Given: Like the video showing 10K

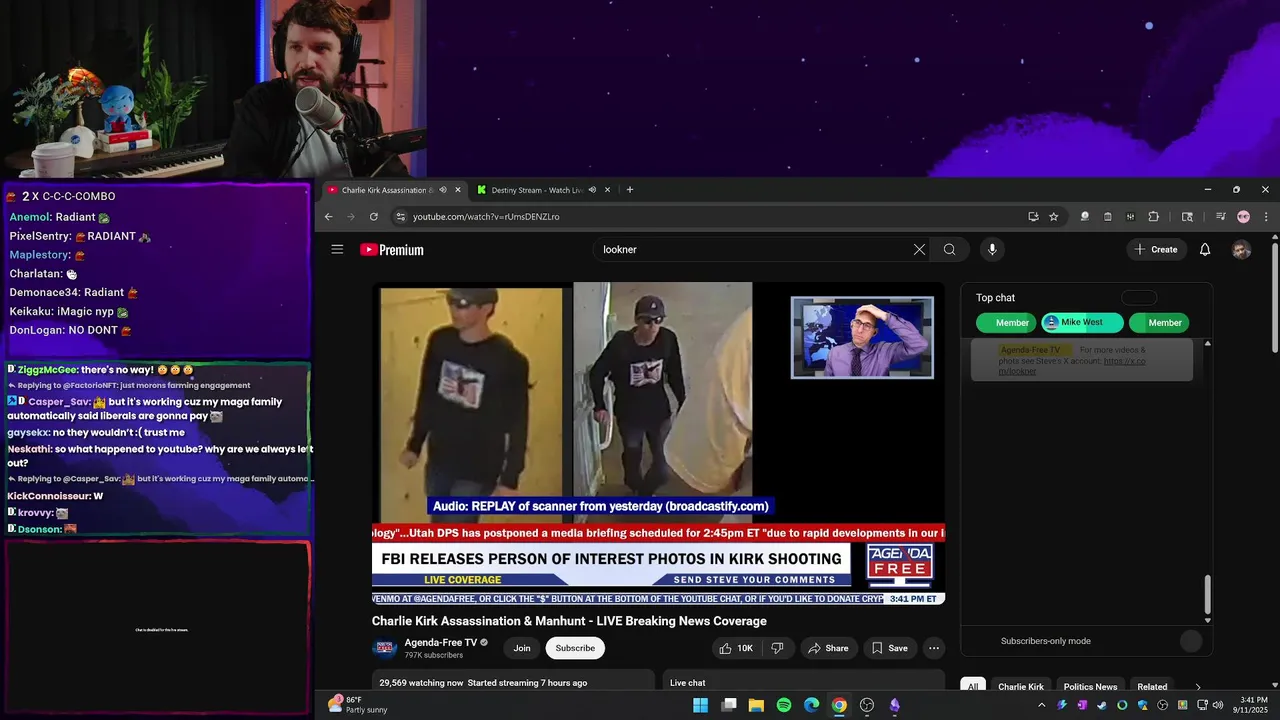Looking at the screenshot, I should click(x=736, y=648).
